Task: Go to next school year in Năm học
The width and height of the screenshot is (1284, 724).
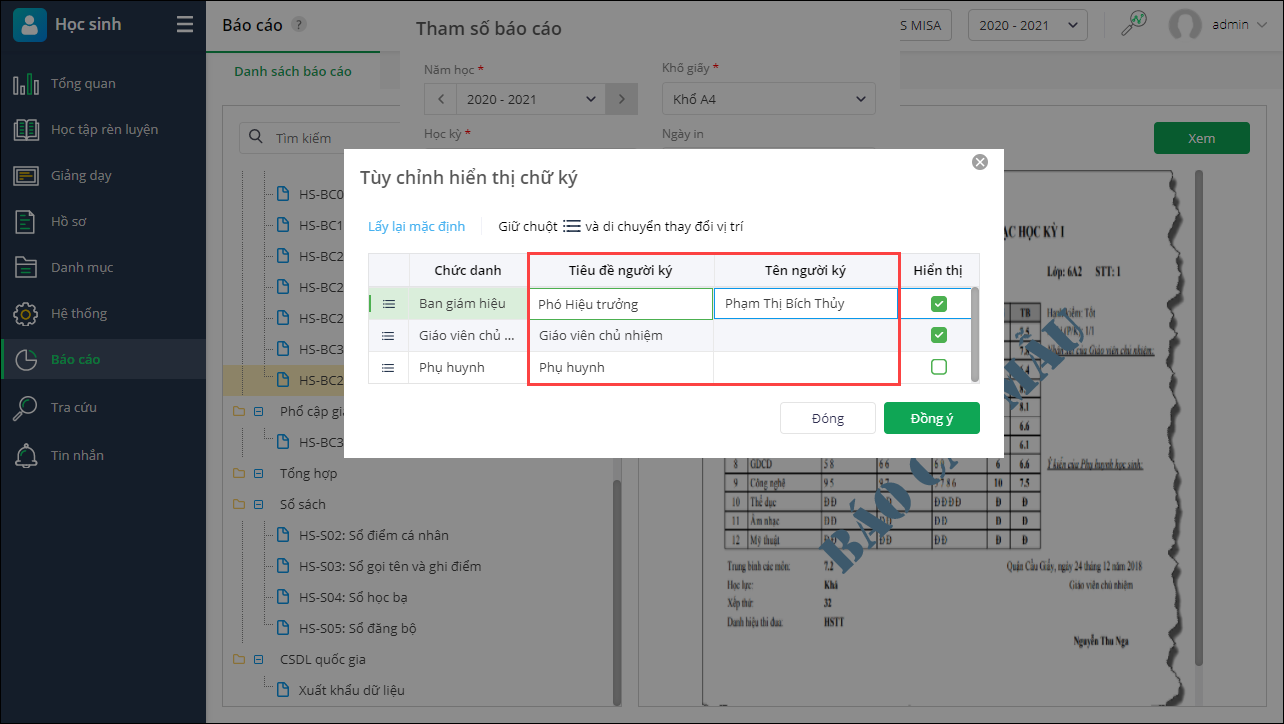Action: [x=622, y=99]
